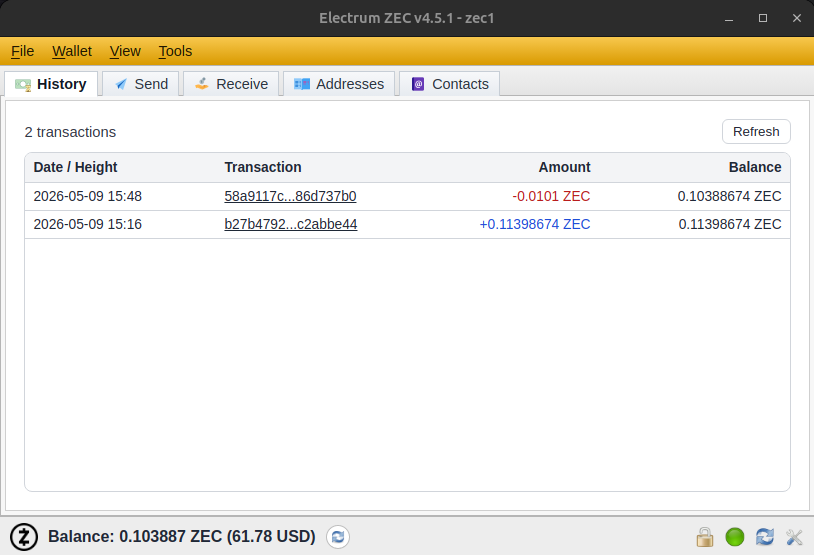814x555 pixels.
Task: Open the File menu
Action: click(22, 51)
